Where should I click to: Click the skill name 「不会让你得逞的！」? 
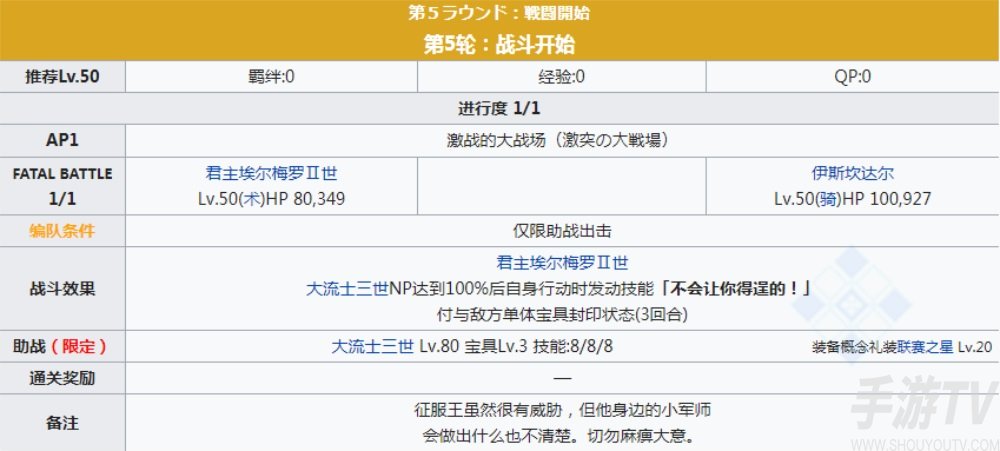point(735,288)
